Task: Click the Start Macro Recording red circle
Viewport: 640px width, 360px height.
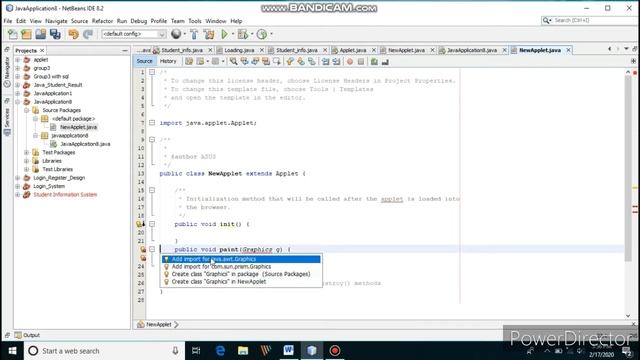Action: click(350, 62)
